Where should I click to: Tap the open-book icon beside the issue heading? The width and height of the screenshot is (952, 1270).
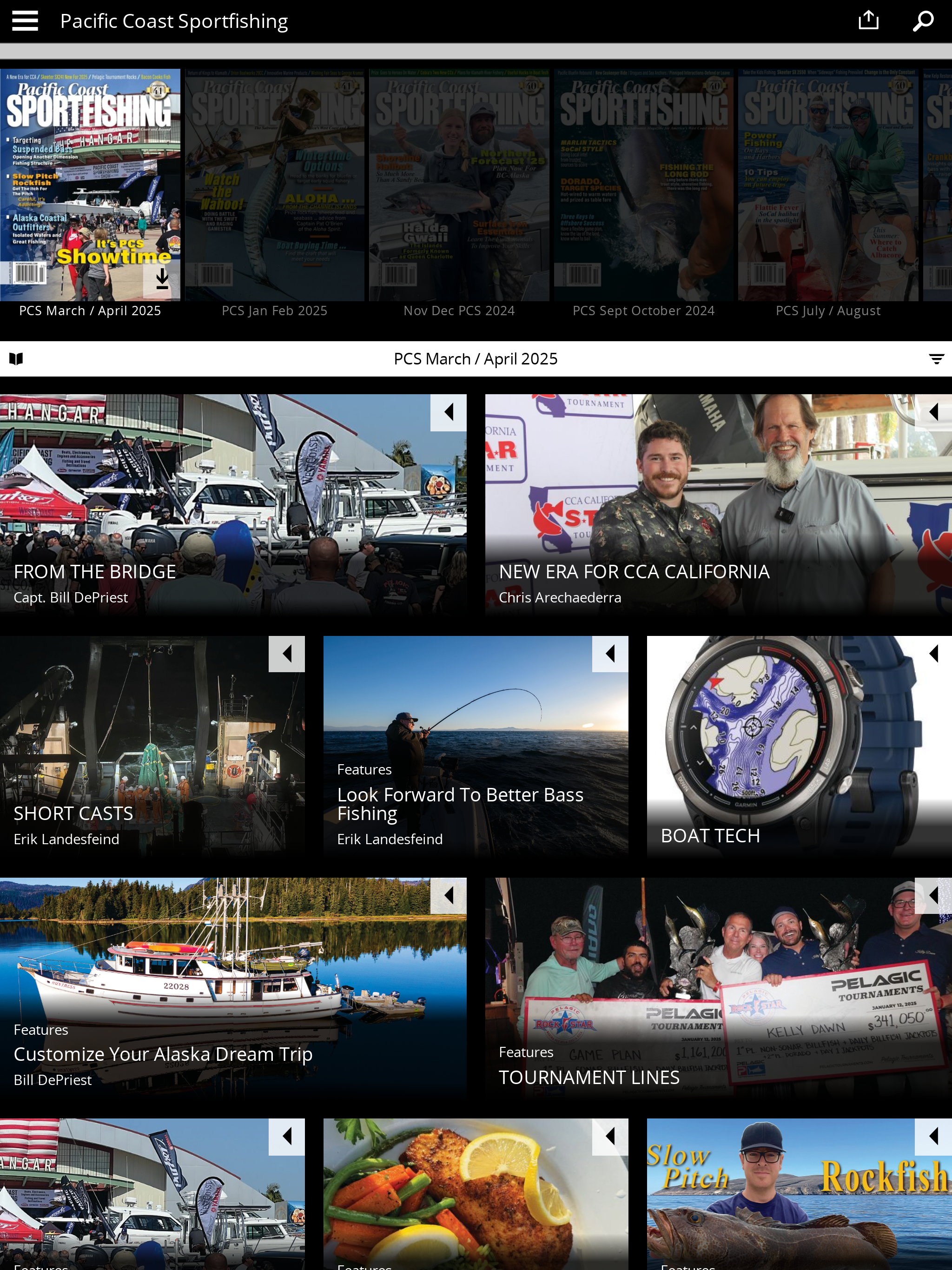pos(16,359)
